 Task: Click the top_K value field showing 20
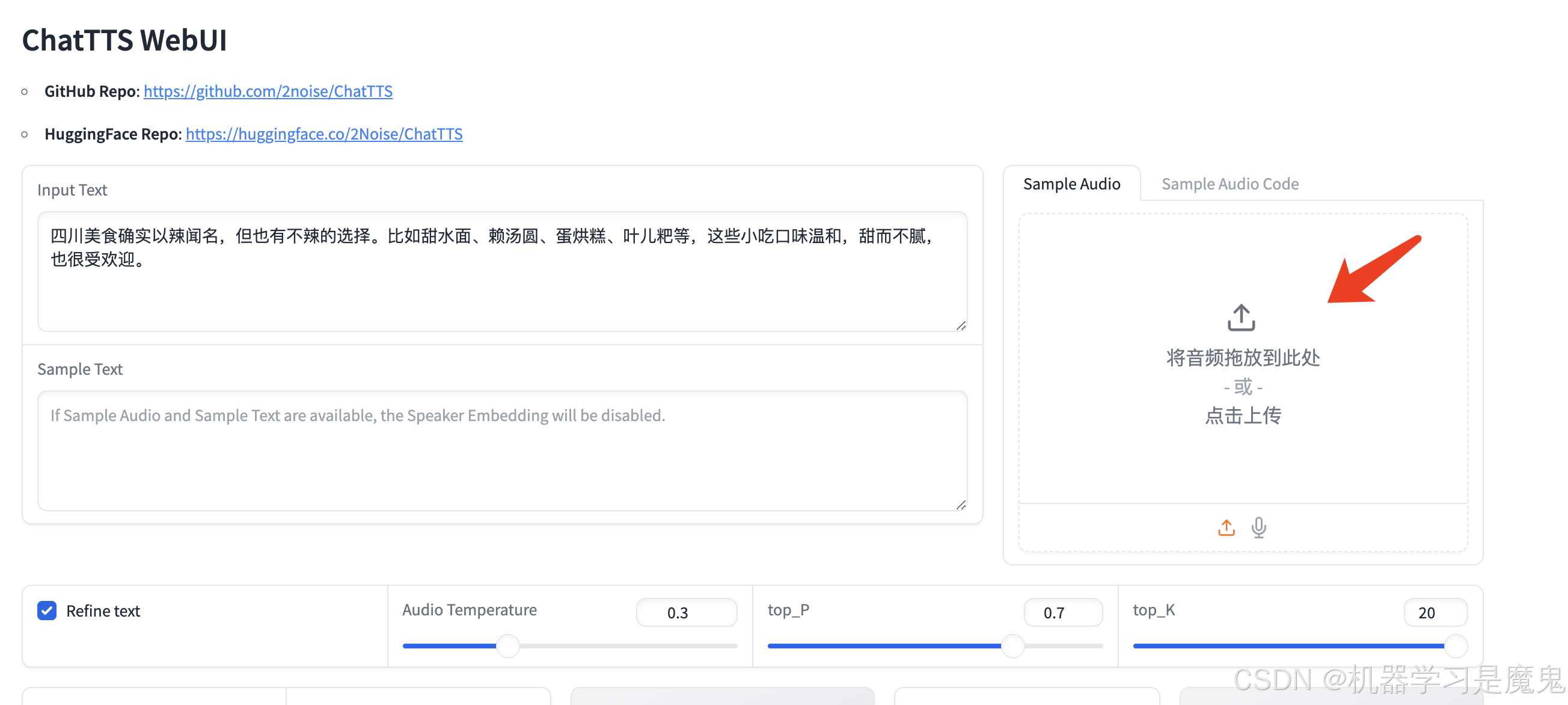pyautogui.click(x=1435, y=612)
